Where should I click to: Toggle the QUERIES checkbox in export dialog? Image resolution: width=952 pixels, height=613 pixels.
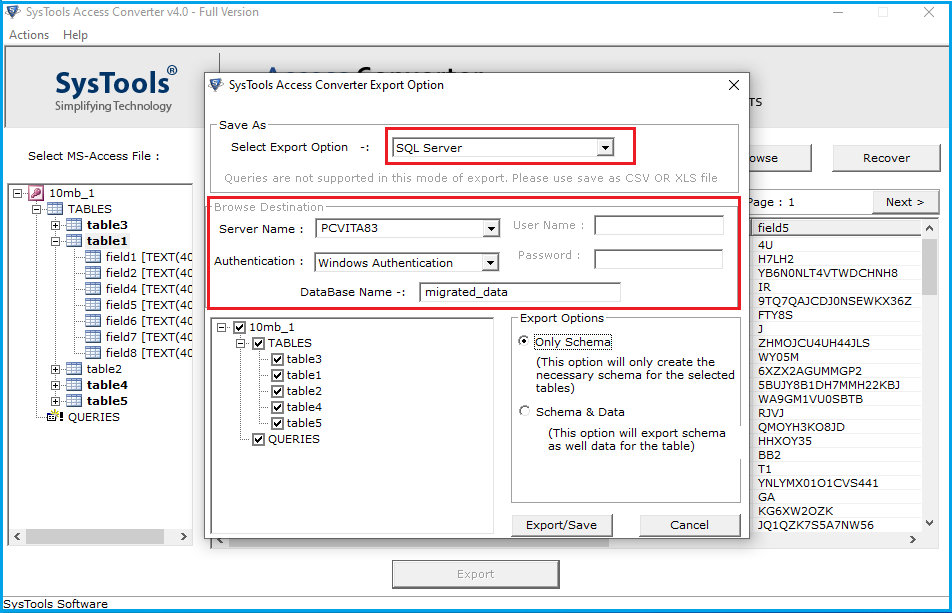[x=258, y=439]
